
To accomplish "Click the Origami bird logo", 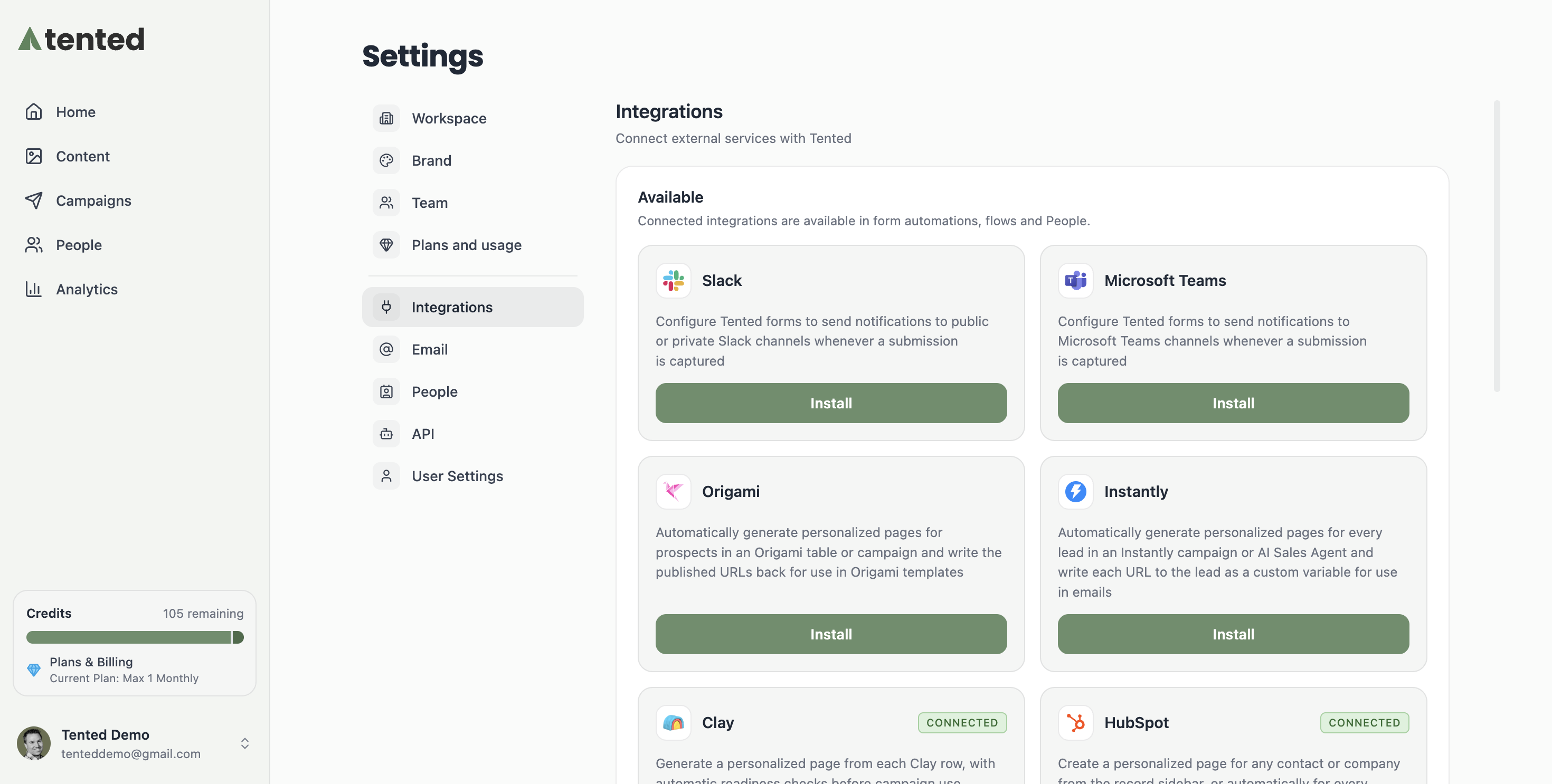I will pos(673,491).
